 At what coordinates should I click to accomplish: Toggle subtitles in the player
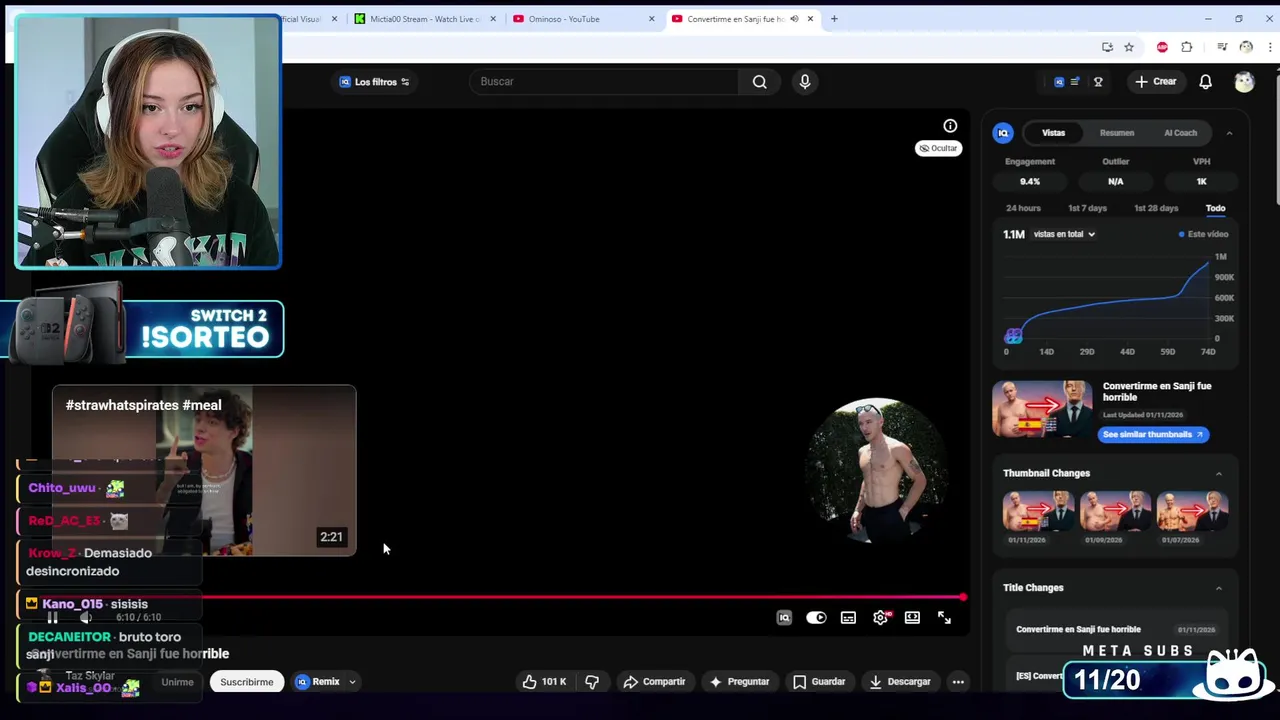848,618
